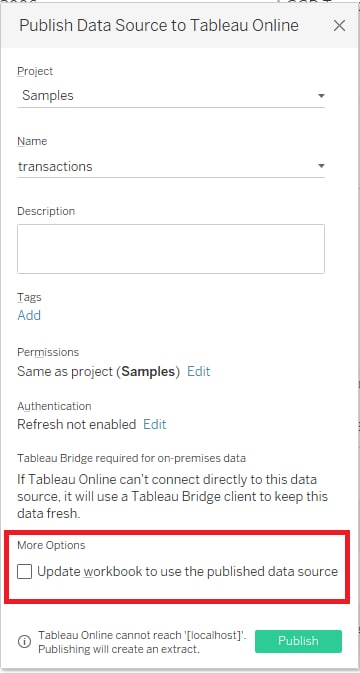The width and height of the screenshot is (360, 673).
Task: Click the info icon beside localhost warning
Action: [24, 642]
